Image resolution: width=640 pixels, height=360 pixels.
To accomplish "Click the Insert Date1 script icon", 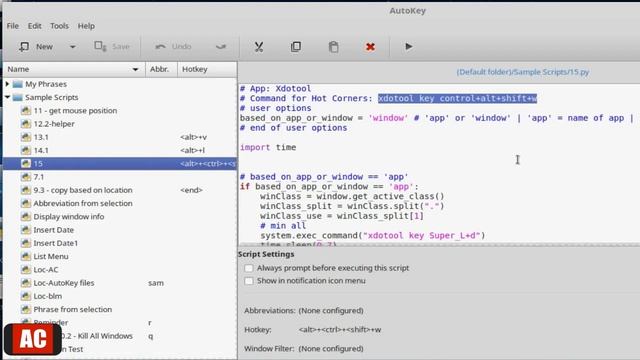I will (x=26, y=243).
